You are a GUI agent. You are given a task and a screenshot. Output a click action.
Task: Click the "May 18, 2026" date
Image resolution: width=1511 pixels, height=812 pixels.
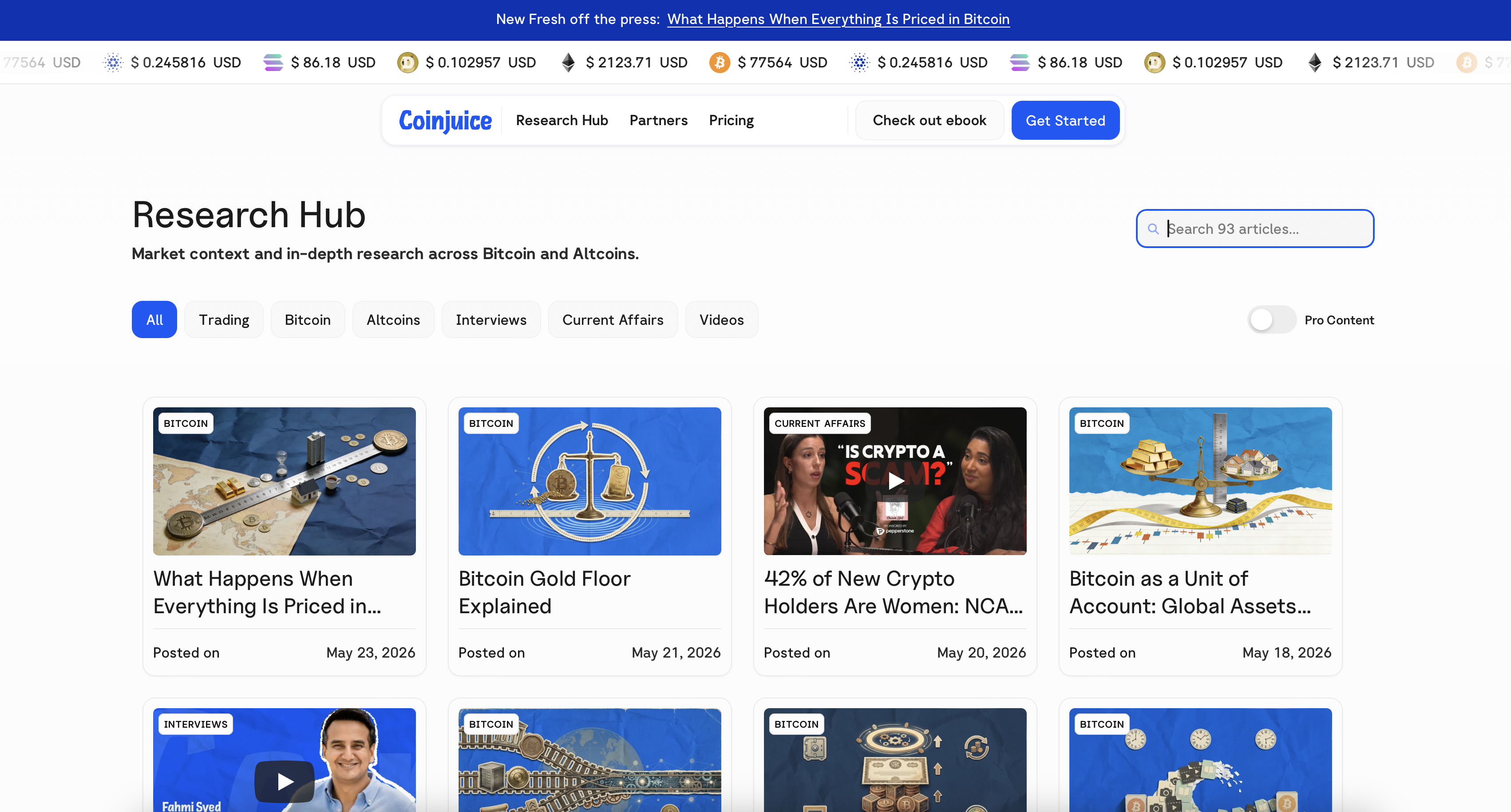(x=1287, y=653)
